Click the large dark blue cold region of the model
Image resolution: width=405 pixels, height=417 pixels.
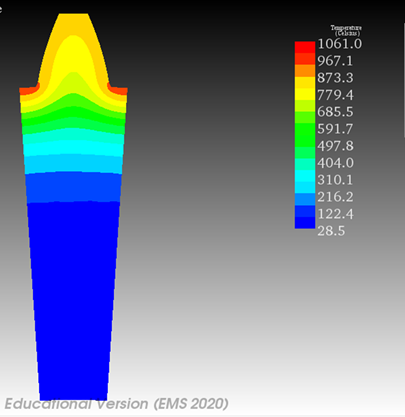tap(73, 300)
